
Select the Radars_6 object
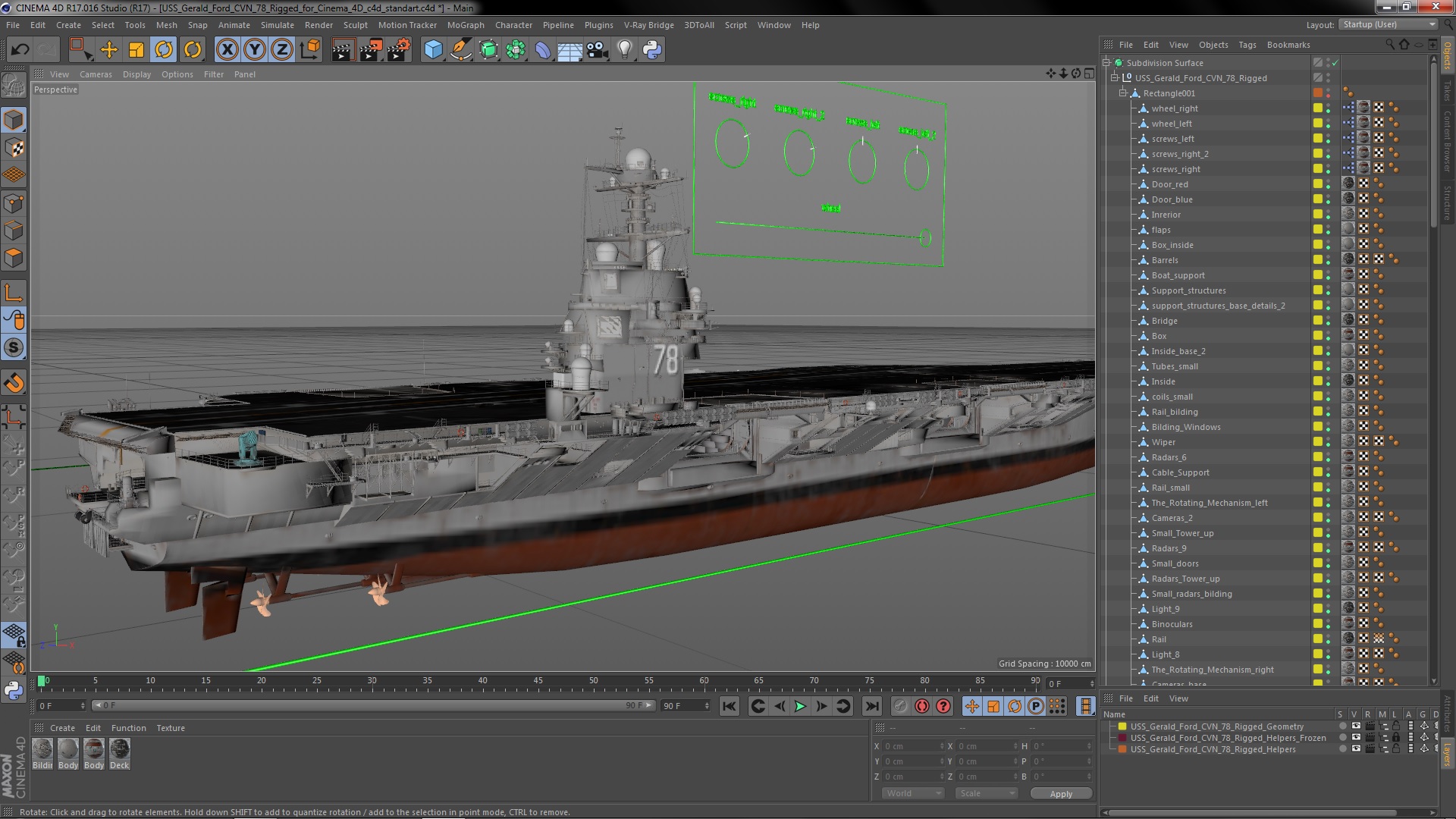click(x=1169, y=457)
